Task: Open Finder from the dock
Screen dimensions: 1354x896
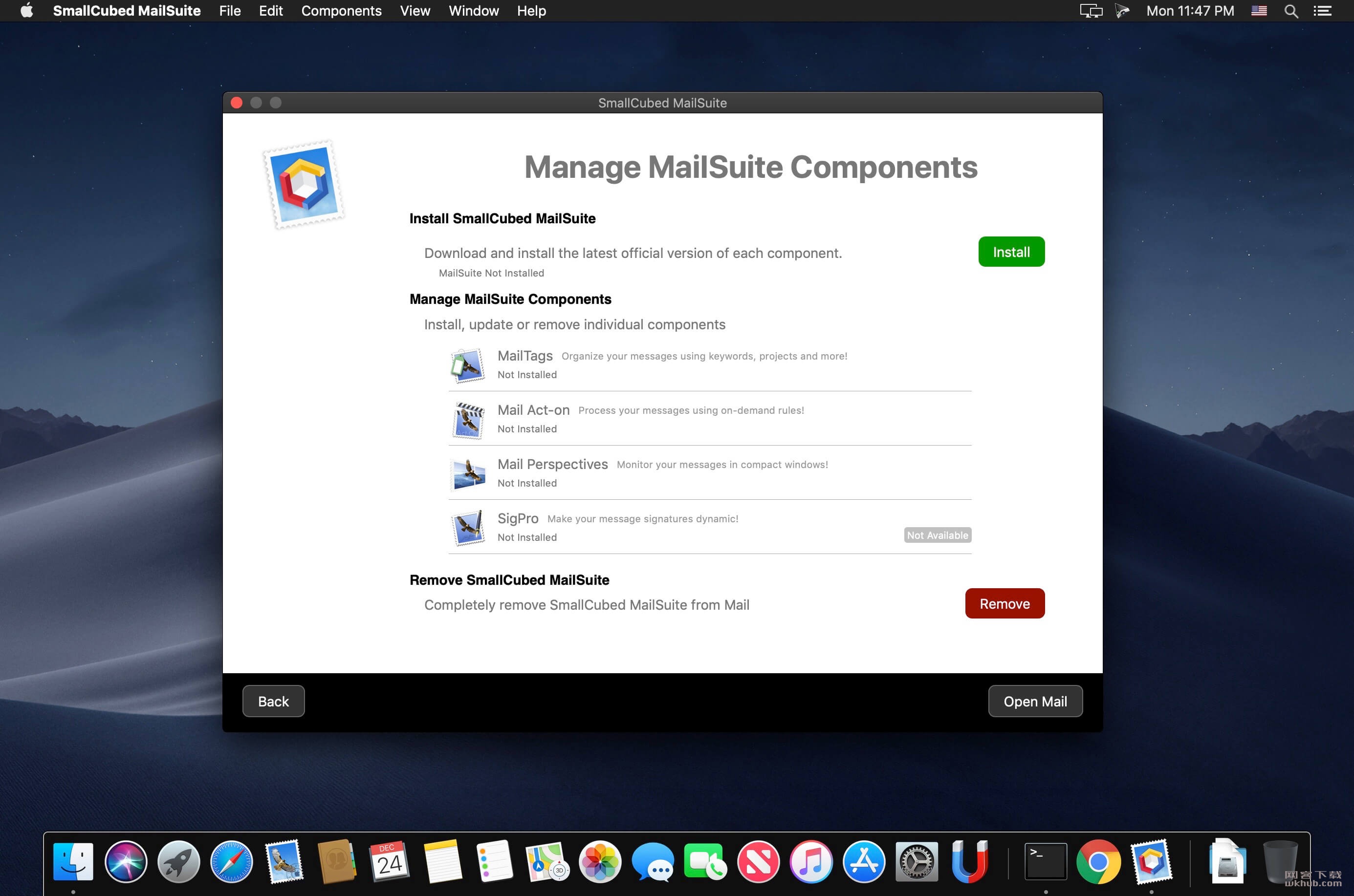Action: pyautogui.click(x=73, y=861)
